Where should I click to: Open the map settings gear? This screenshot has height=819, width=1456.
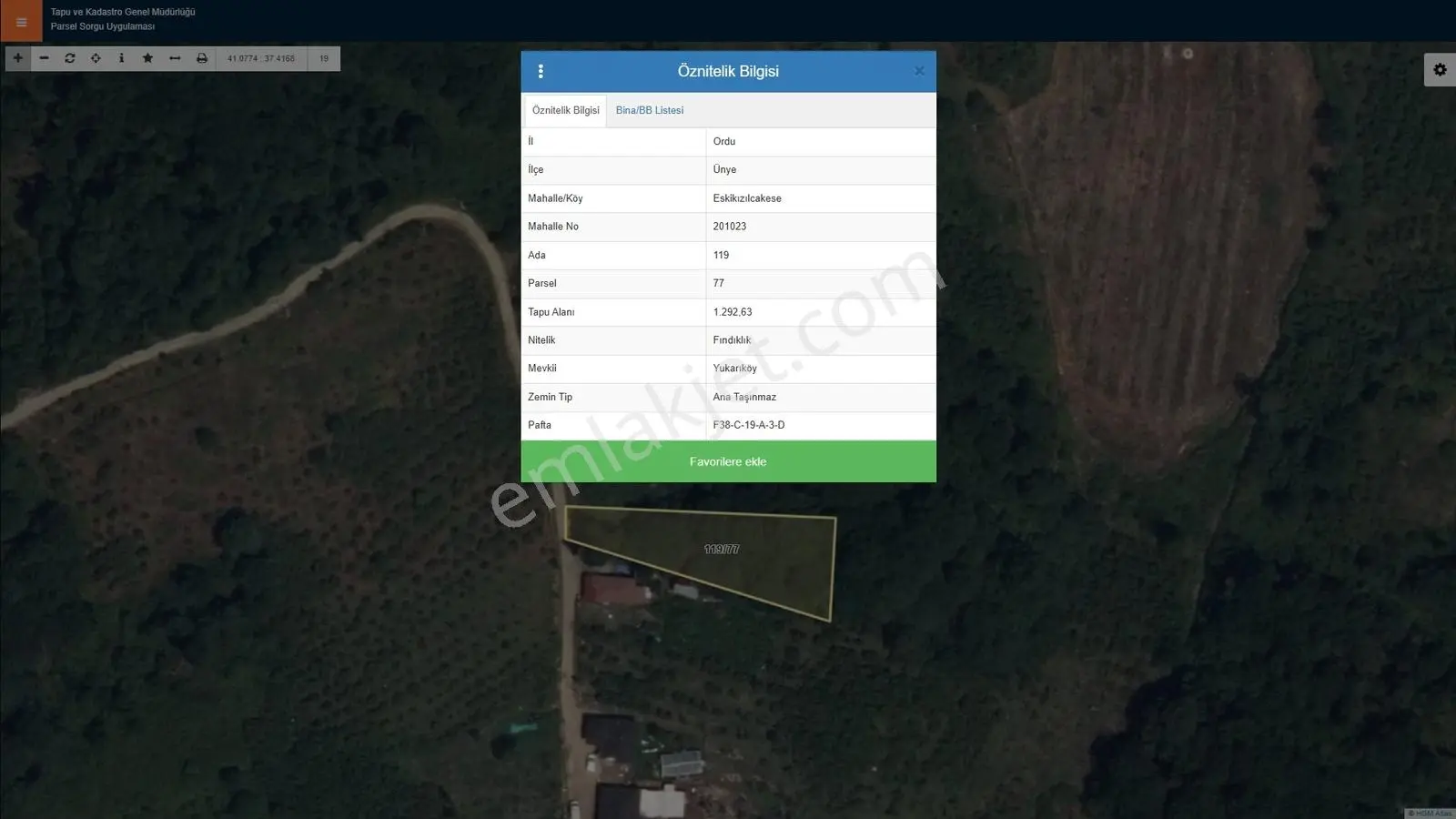pos(1440,69)
